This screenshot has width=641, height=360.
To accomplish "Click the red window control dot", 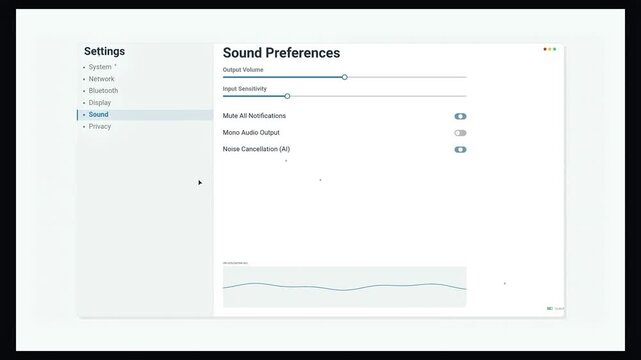I will pos(545,49).
